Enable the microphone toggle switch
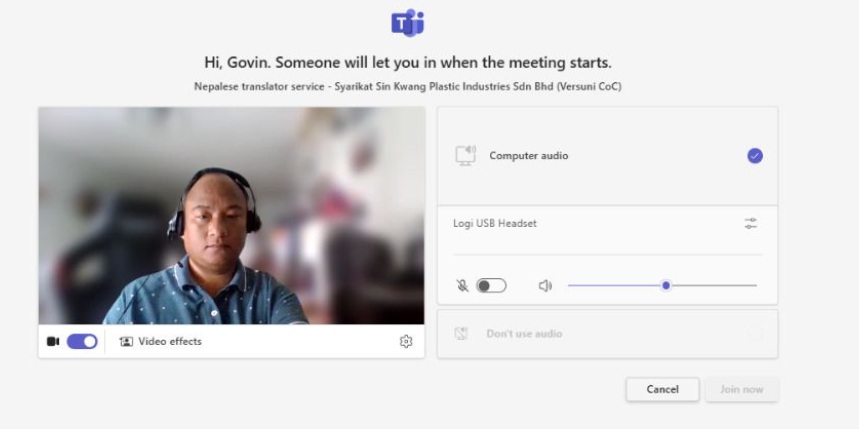The height and width of the screenshot is (430, 859). coord(491,285)
